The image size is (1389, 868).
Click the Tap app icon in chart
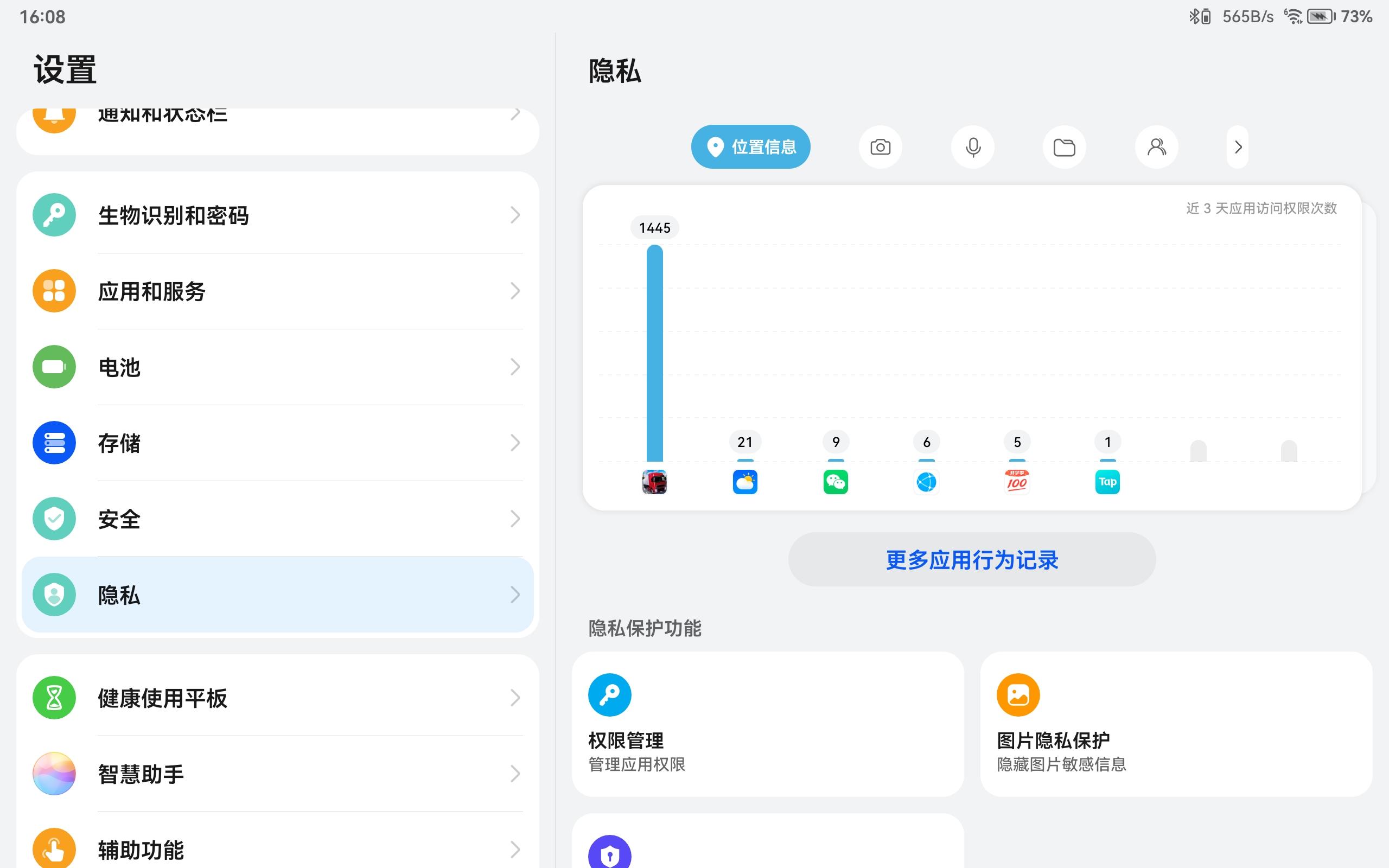point(1107,482)
